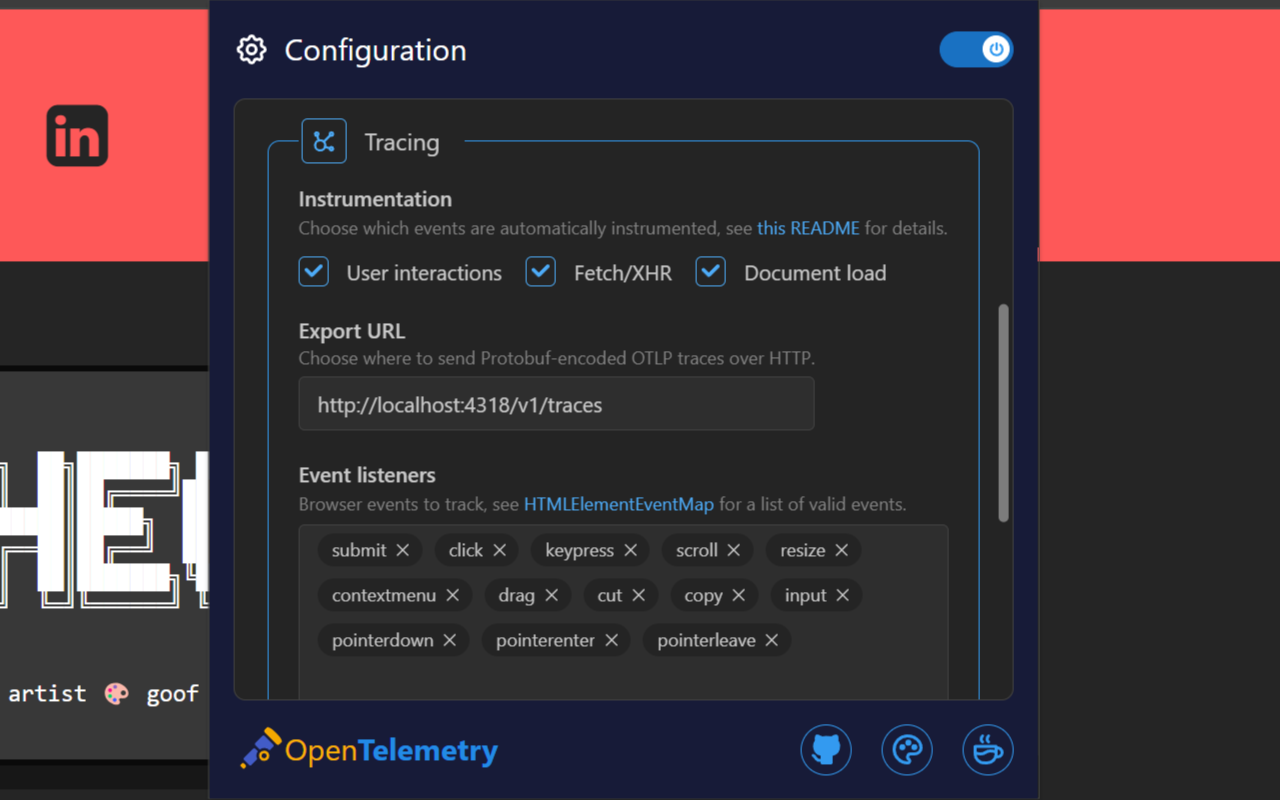Click the palette emoji beside 'artist'
This screenshot has height=800, width=1280.
pos(116,692)
